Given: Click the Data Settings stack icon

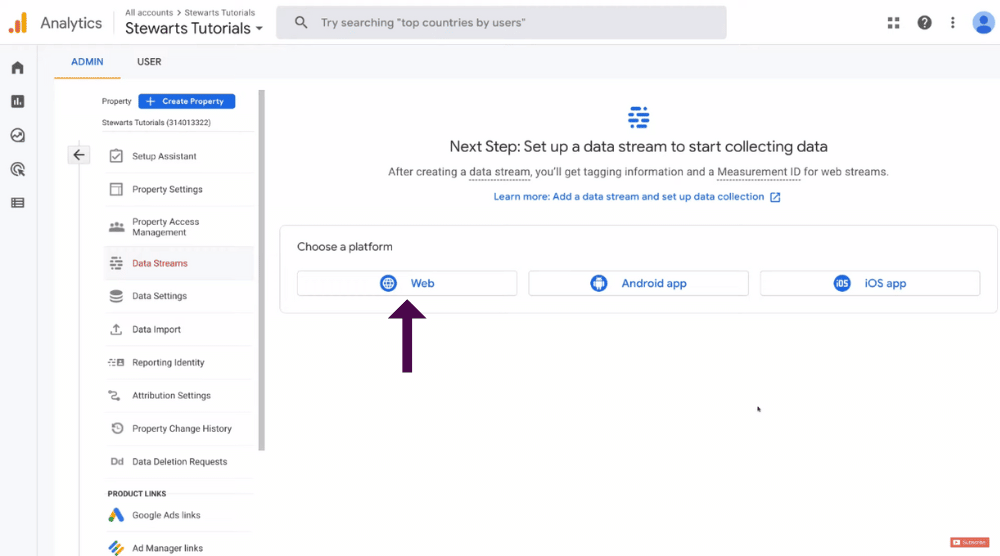Looking at the screenshot, I should pyautogui.click(x=116, y=296).
